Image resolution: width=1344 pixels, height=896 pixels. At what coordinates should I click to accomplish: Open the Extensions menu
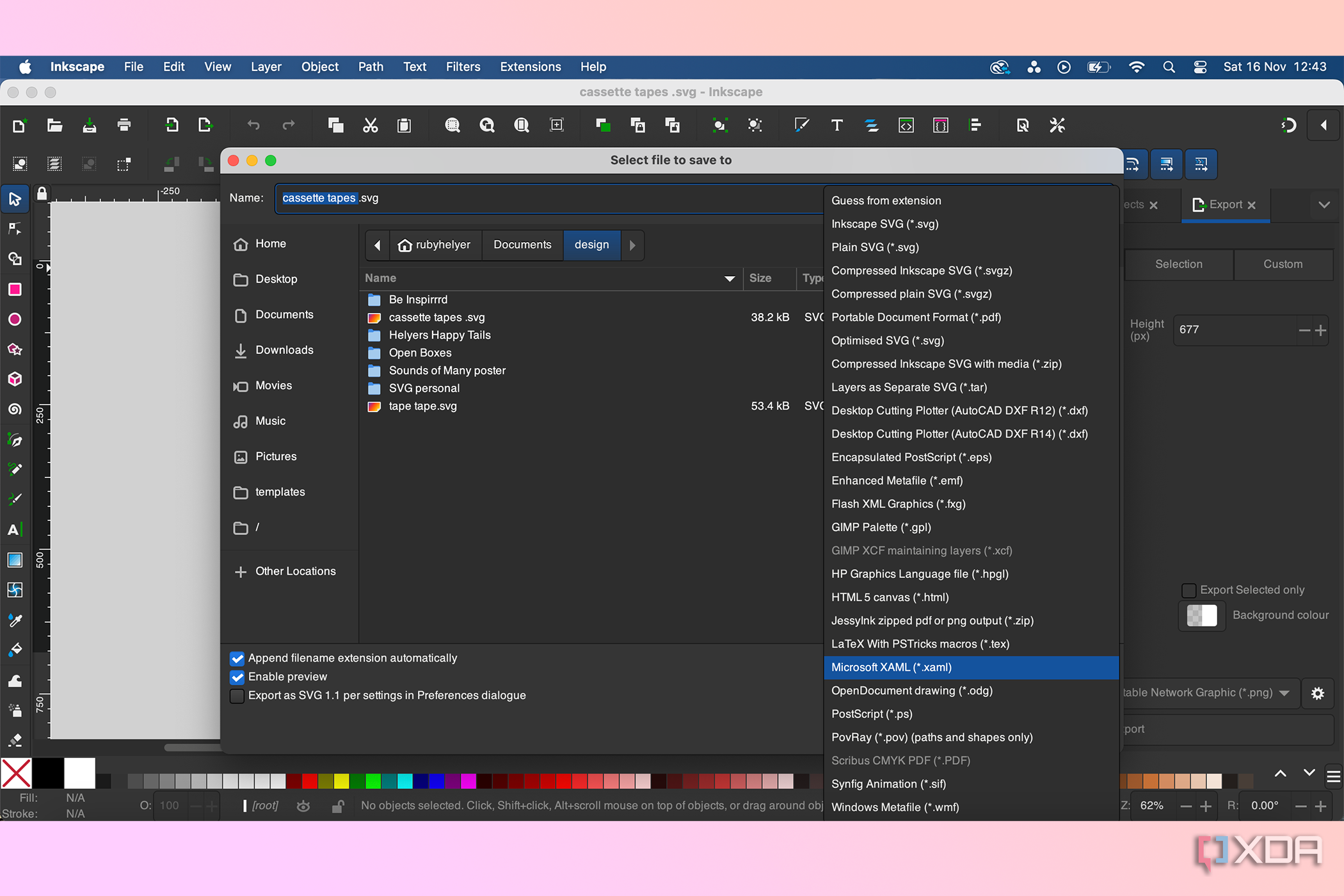pyautogui.click(x=530, y=67)
